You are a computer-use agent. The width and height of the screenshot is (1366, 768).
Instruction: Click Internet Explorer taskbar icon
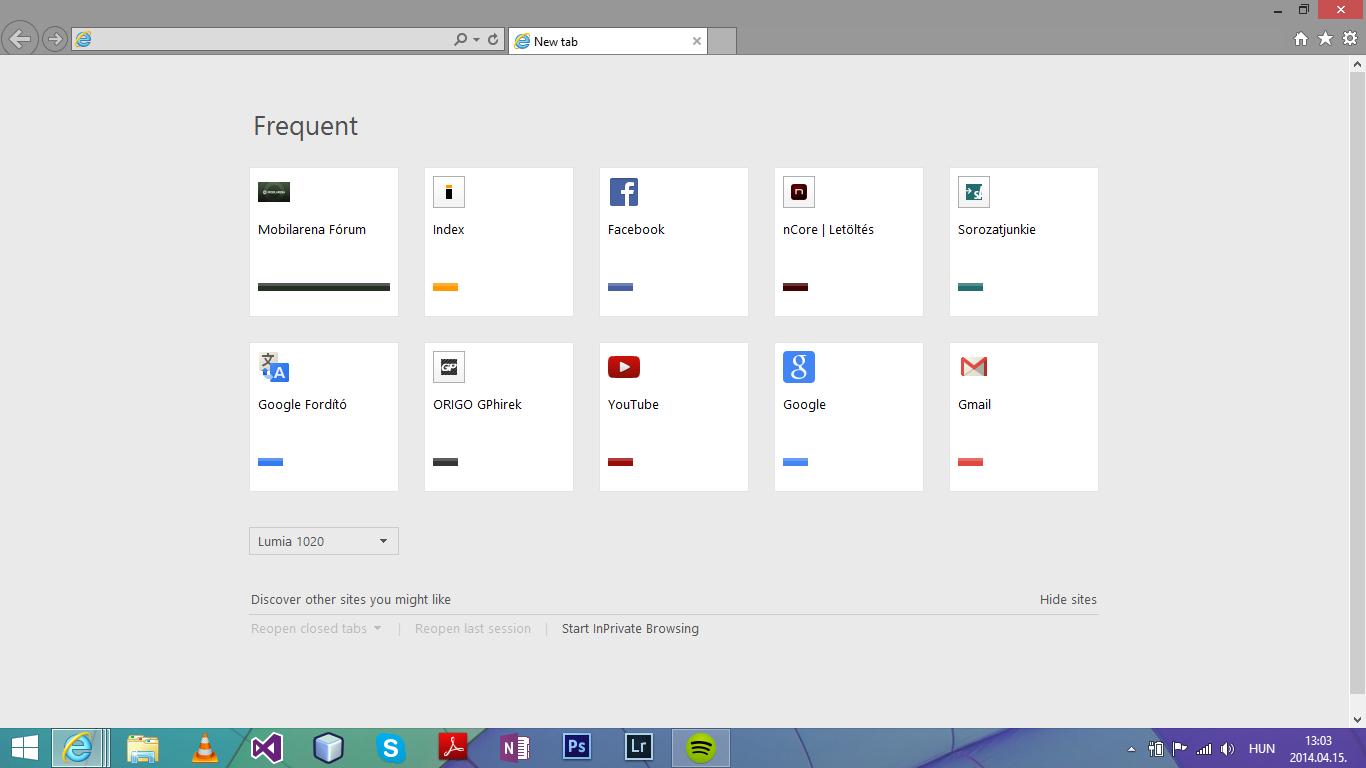click(78, 748)
